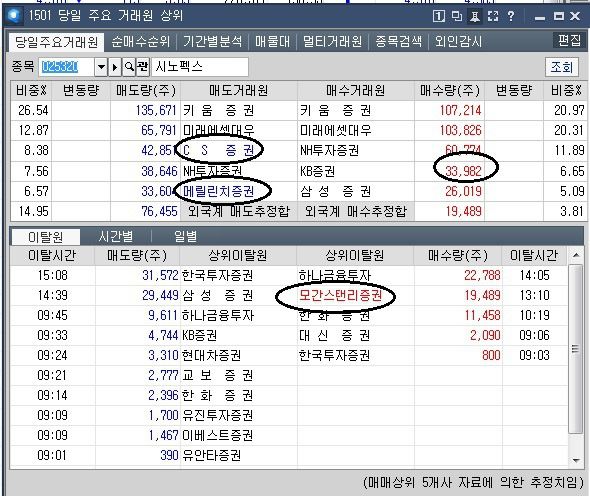Click the screen number '1' icon
Screen dimensions: 590x496
click(438, 16)
